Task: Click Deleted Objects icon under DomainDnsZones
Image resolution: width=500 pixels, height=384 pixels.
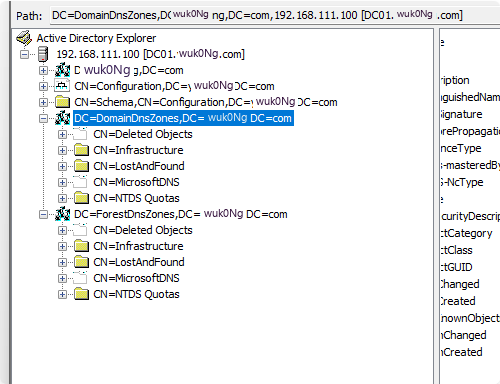Action: pyautogui.click(x=81, y=134)
